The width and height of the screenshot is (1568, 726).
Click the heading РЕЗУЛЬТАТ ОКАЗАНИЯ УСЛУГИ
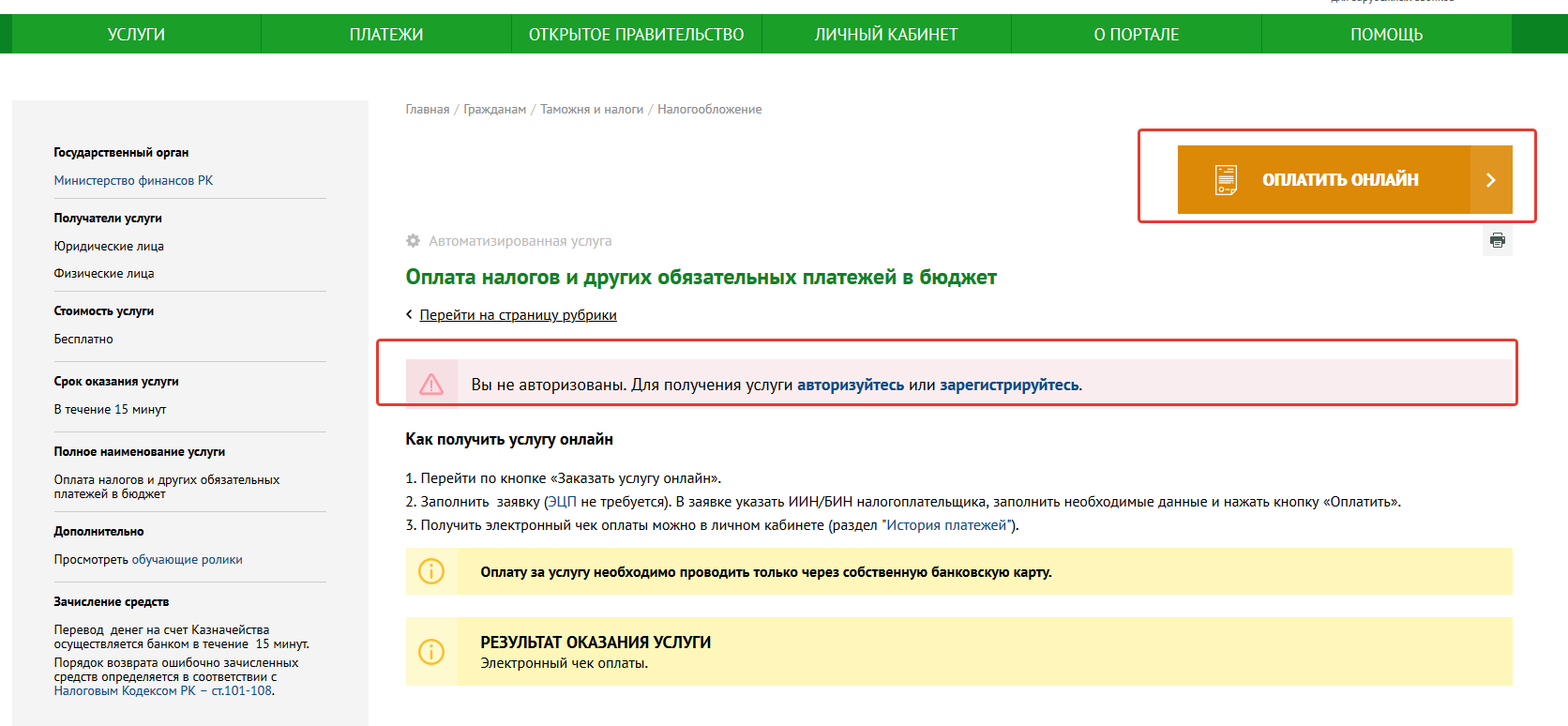[596, 643]
